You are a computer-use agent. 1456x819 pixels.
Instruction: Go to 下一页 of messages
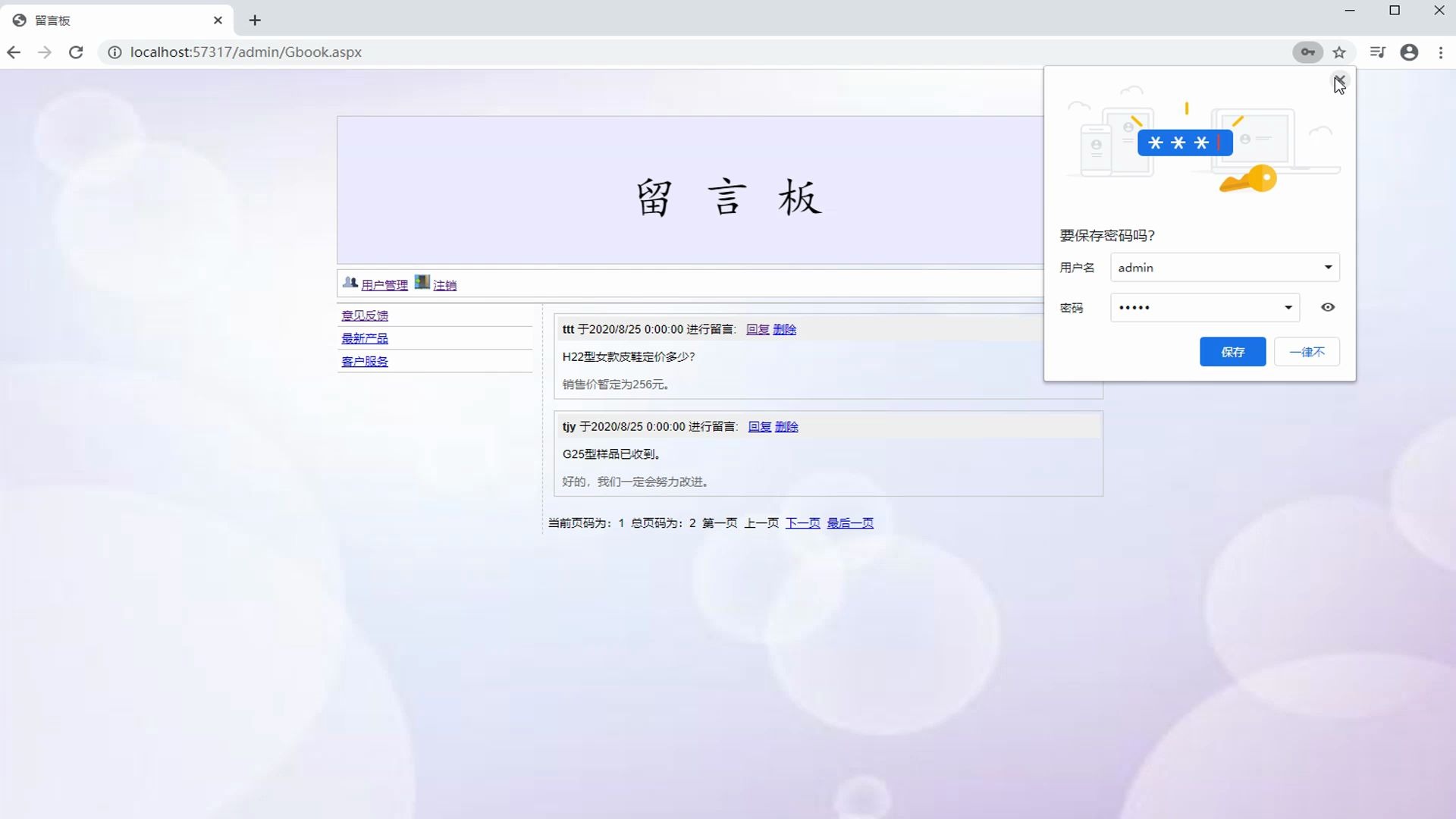803,523
